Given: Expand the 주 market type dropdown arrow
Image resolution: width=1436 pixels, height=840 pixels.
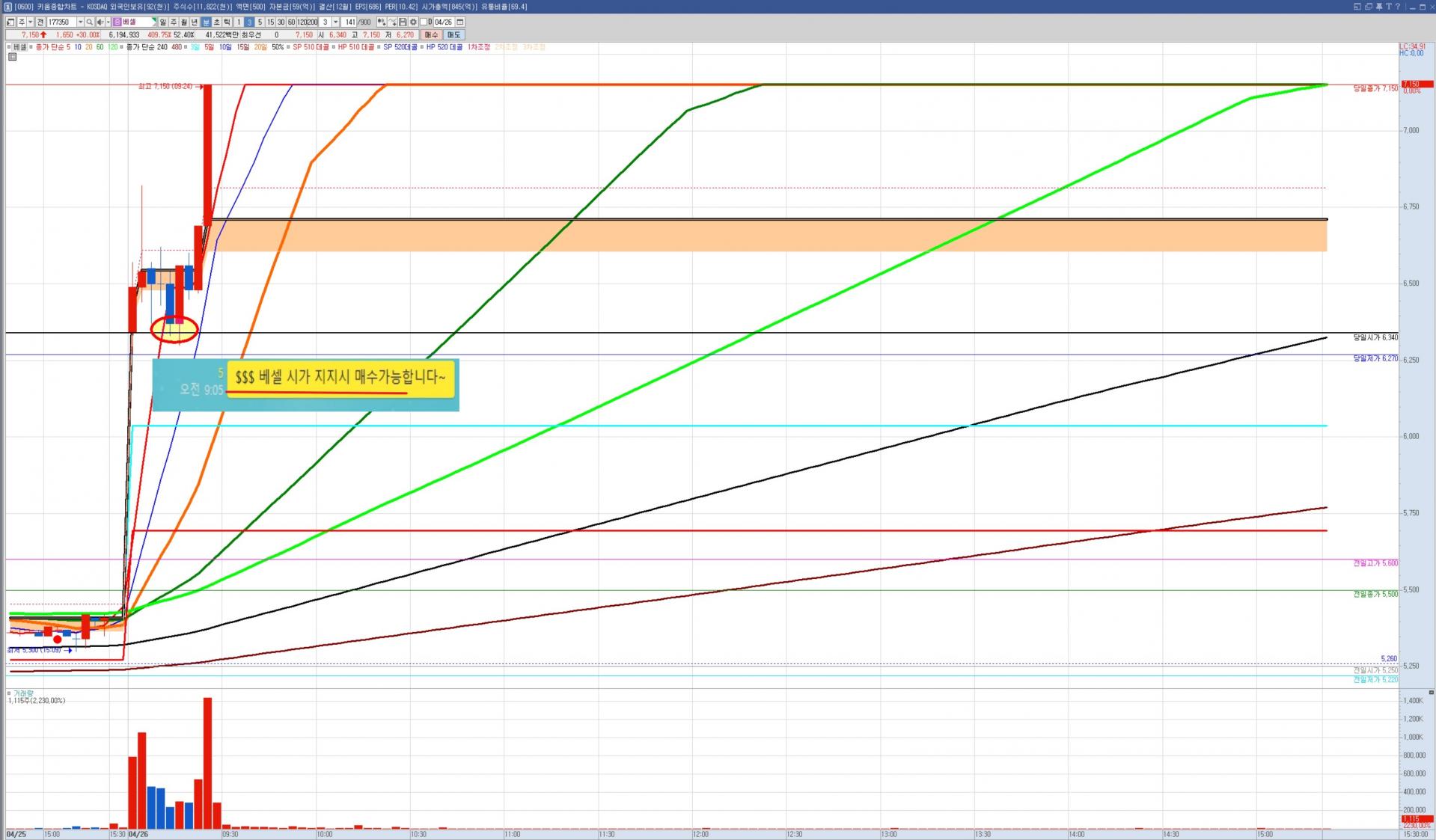Looking at the screenshot, I should (31, 22).
